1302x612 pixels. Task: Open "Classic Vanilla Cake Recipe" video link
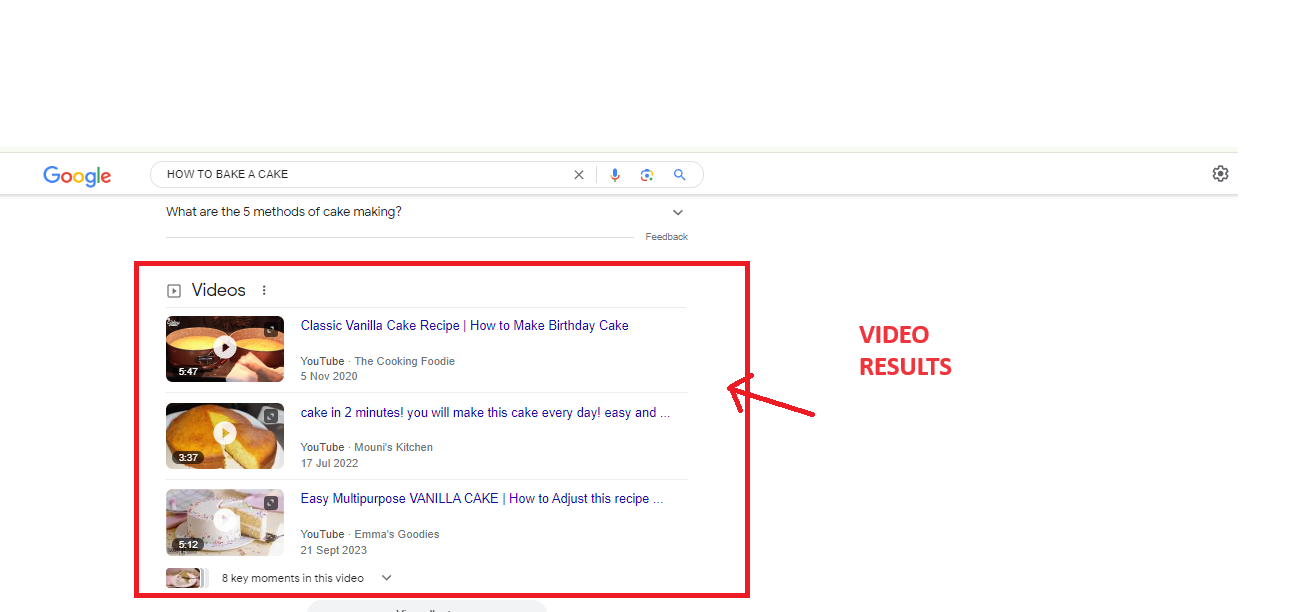coord(464,326)
